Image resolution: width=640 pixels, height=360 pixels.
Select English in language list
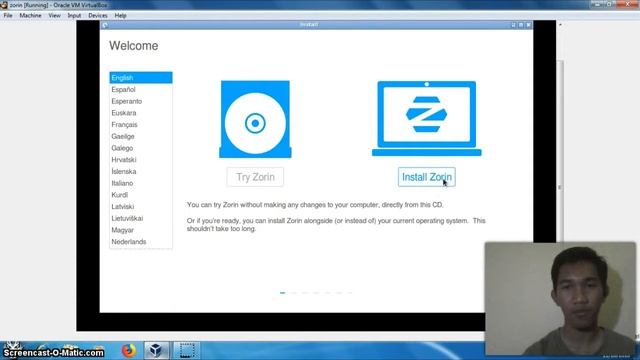pos(141,78)
